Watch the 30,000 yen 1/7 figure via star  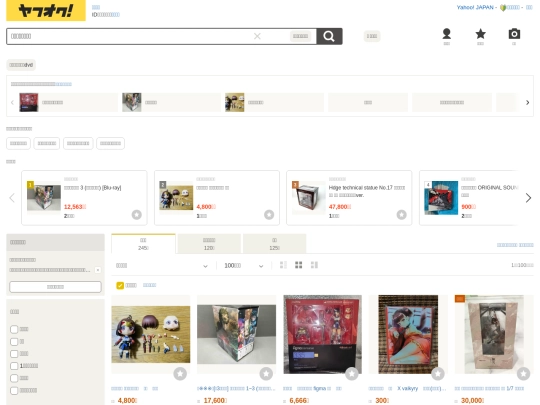tap(523, 374)
